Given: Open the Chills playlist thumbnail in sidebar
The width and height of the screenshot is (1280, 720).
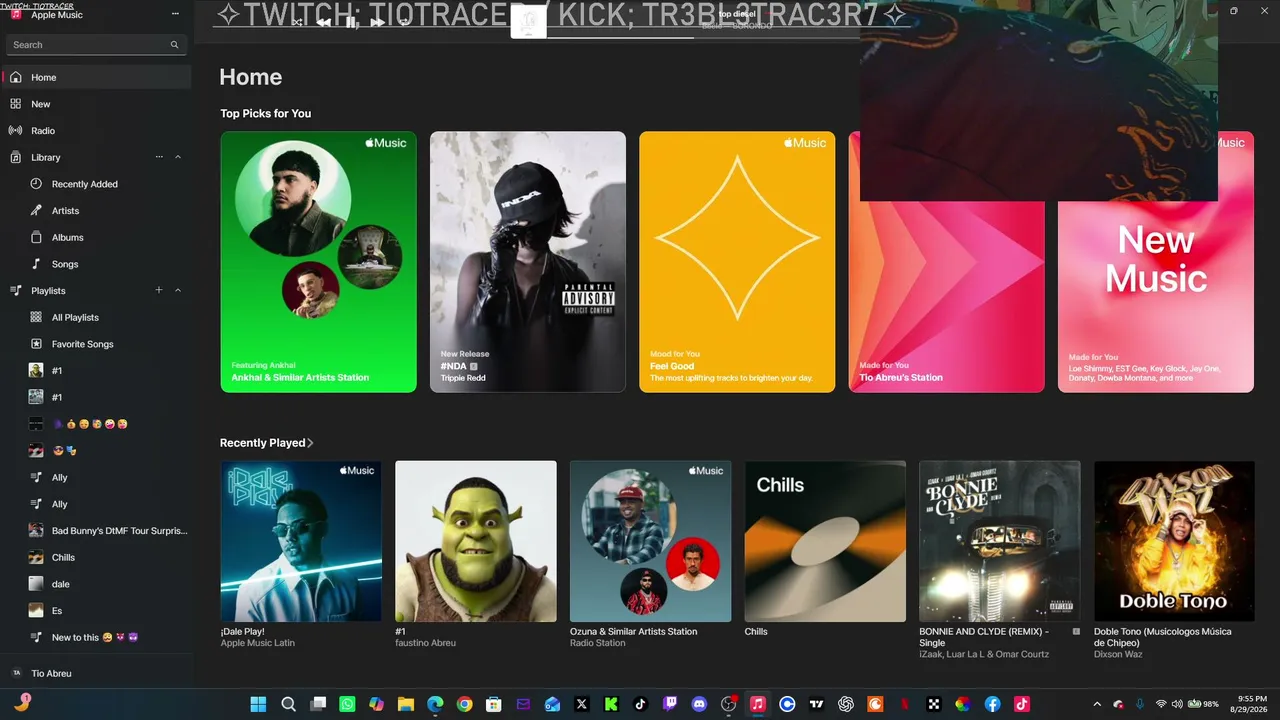Looking at the screenshot, I should point(36,557).
